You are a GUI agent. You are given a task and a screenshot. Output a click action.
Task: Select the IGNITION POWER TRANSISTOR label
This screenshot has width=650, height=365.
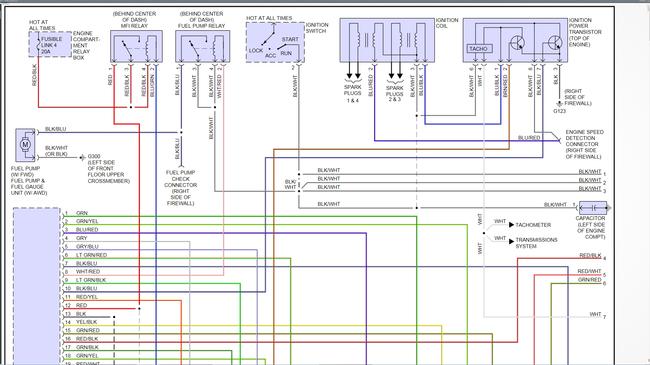(585, 32)
